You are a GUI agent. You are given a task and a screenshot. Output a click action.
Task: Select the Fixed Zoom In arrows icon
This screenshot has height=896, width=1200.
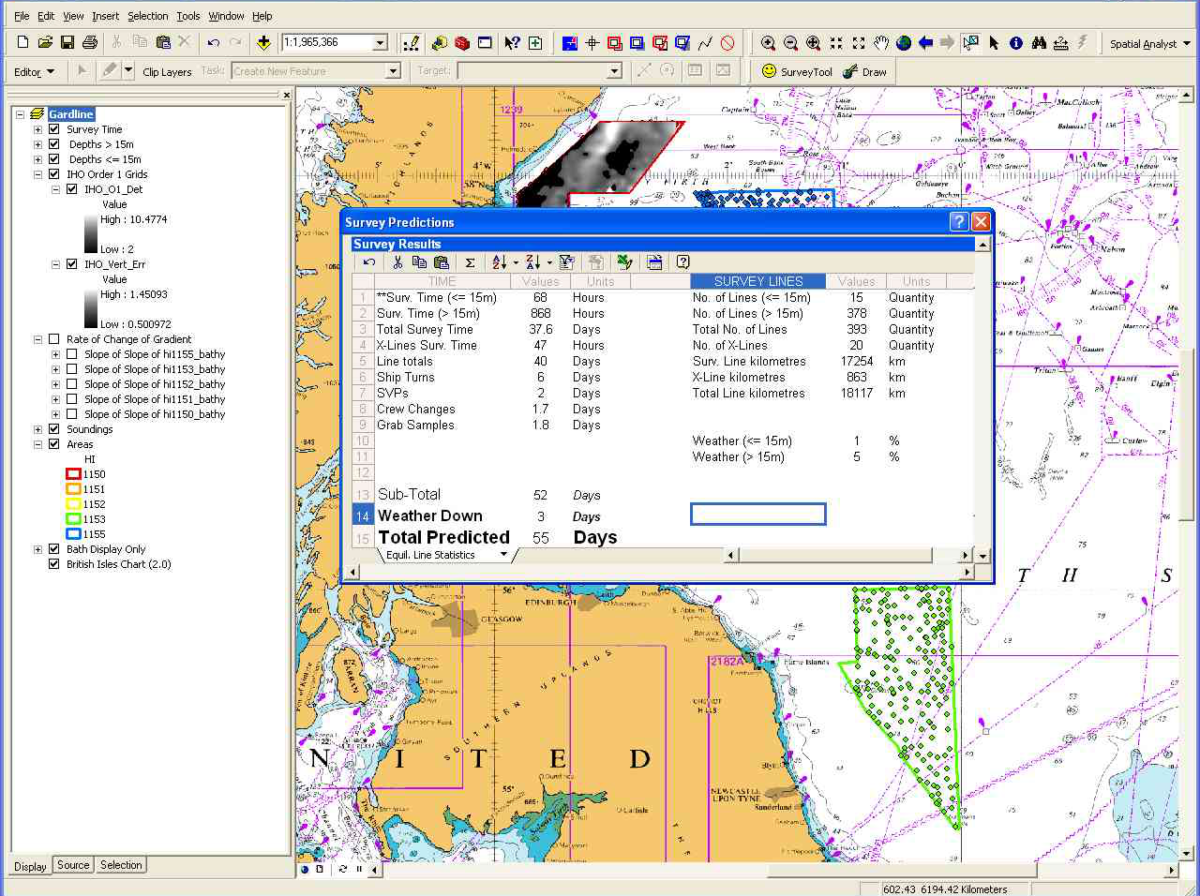tap(836, 43)
